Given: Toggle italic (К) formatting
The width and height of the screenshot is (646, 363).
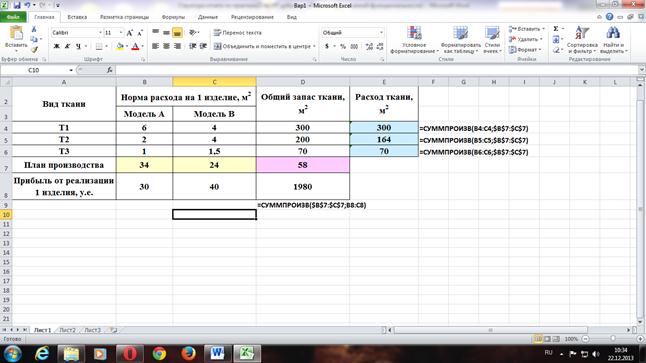Looking at the screenshot, I should (67, 46).
